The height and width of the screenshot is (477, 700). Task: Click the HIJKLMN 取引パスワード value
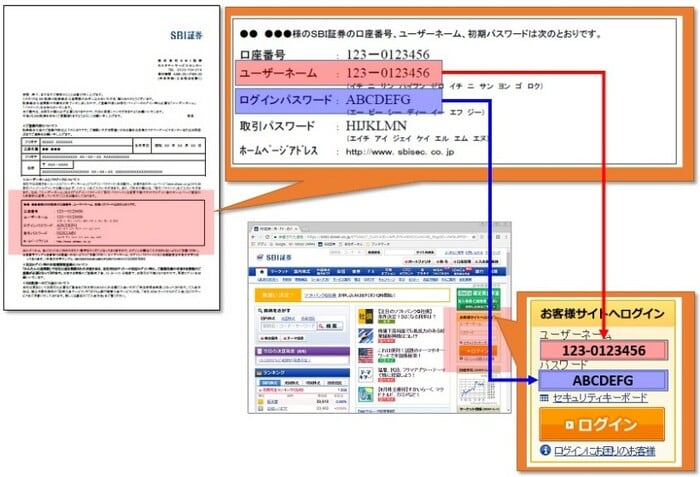click(x=376, y=126)
